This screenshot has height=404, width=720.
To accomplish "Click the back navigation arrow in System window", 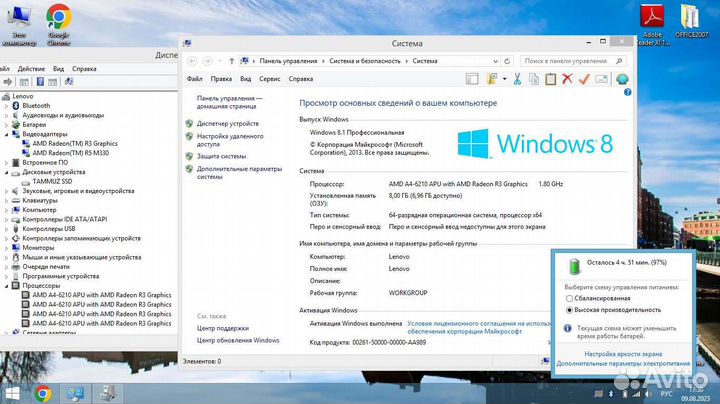I will click(x=192, y=61).
